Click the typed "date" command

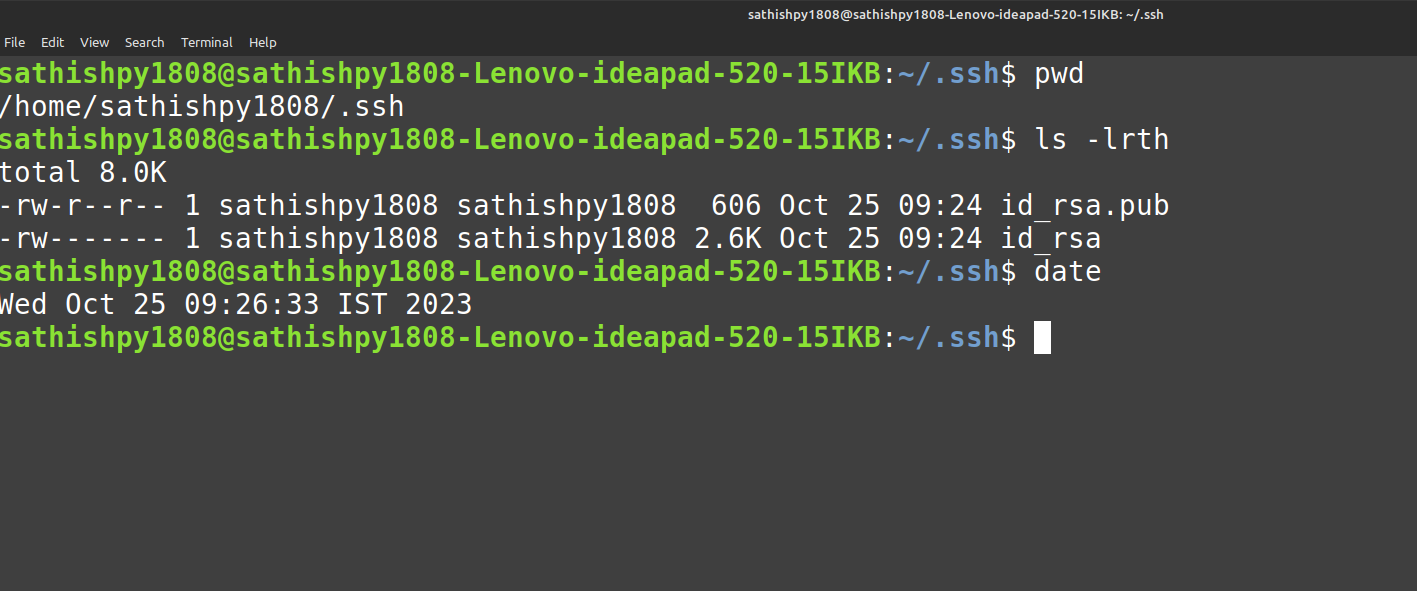(x=1067, y=272)
